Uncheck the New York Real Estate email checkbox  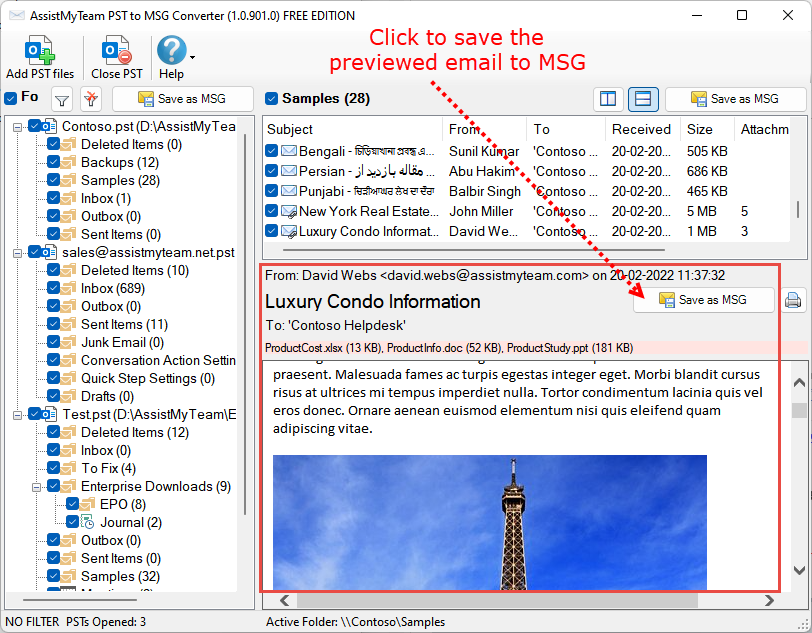click(272, 211)
